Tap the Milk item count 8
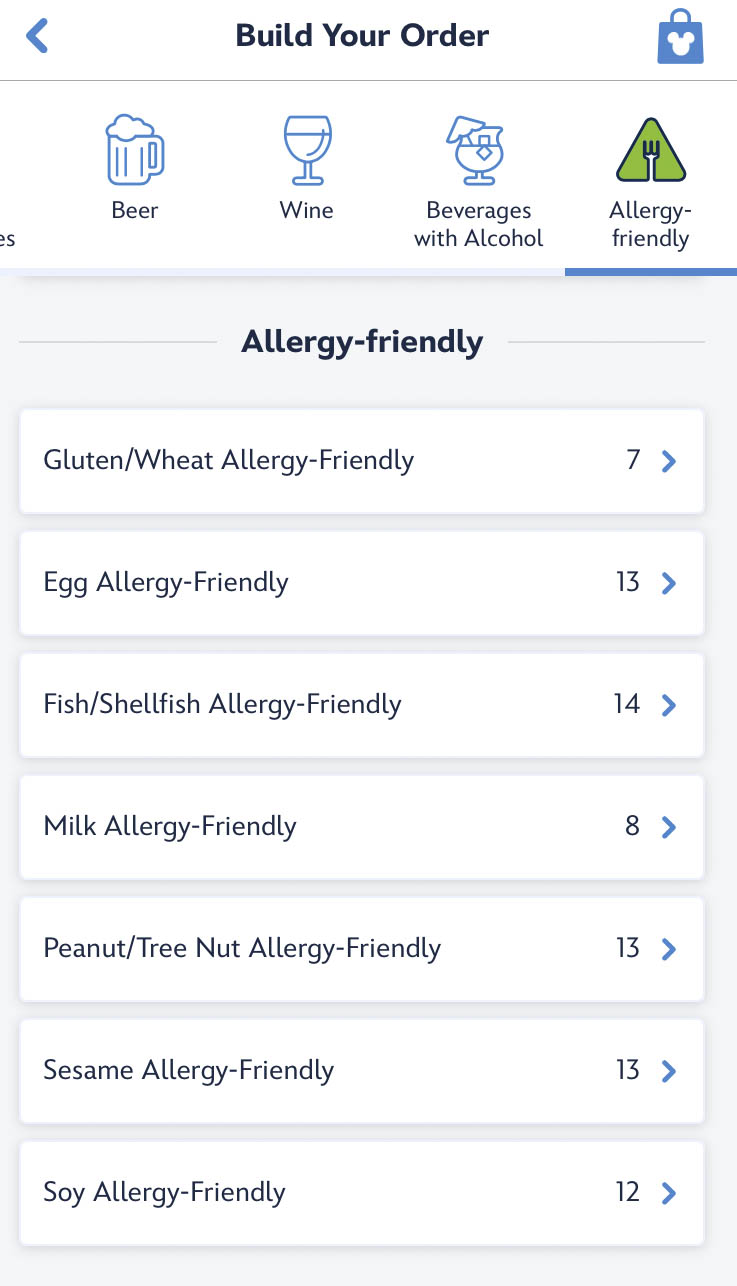The height and width of the screenshot is (1286, 737). 632,827
